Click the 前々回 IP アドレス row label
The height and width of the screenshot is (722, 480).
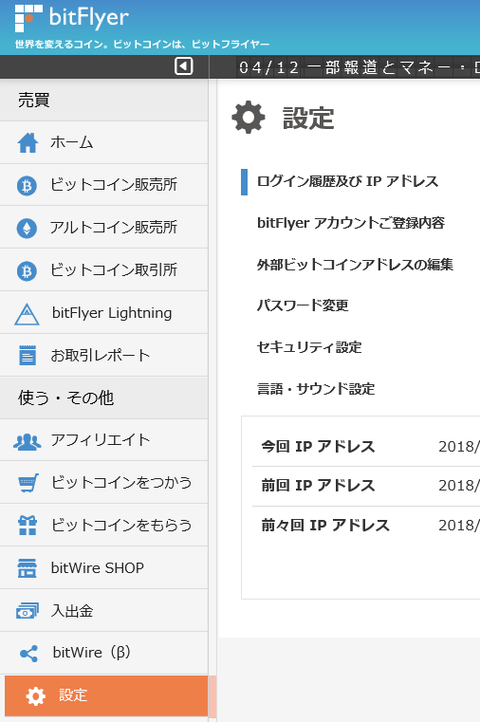(325, 525)
